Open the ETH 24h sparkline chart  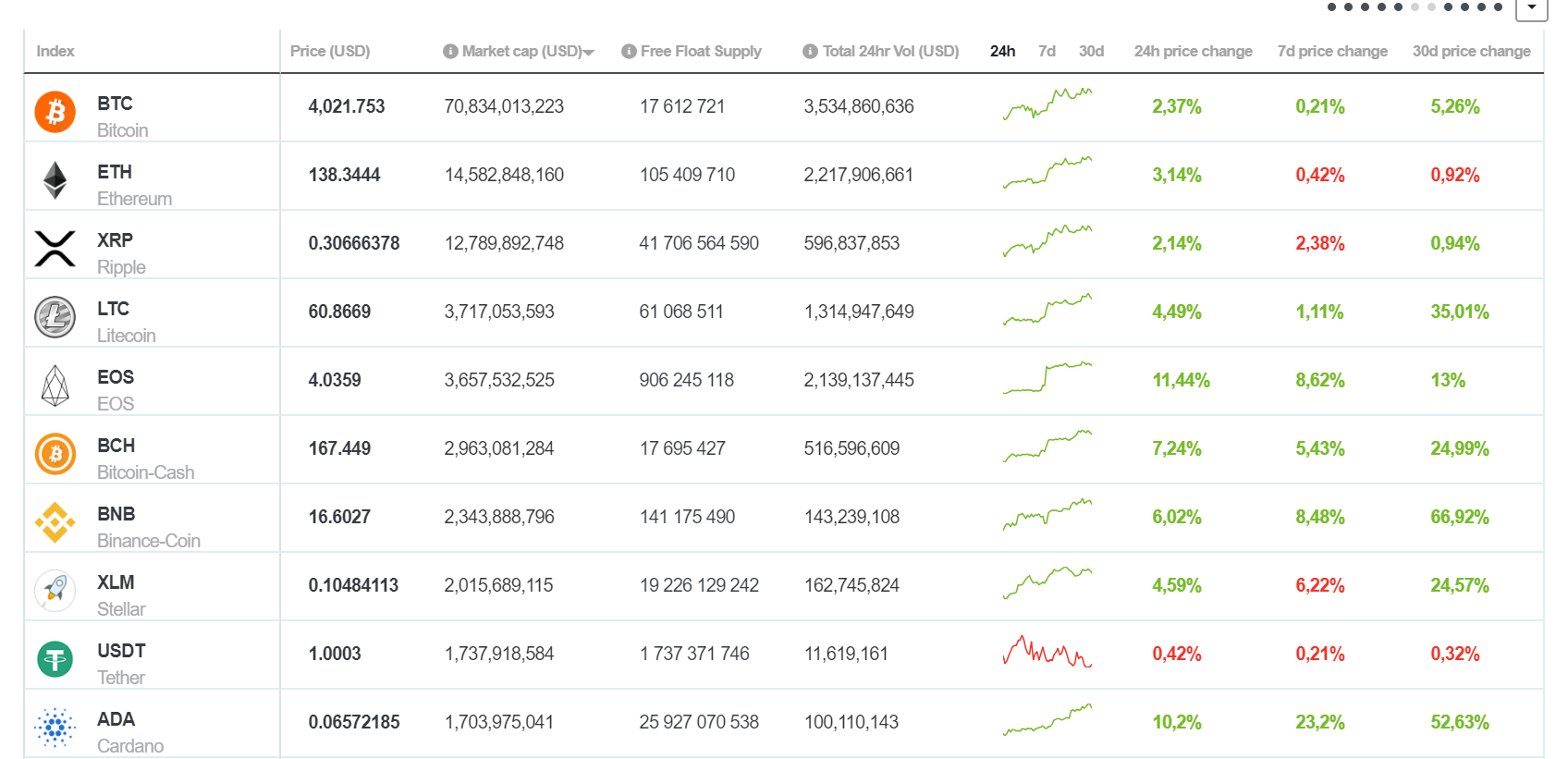pos(1047,173)
